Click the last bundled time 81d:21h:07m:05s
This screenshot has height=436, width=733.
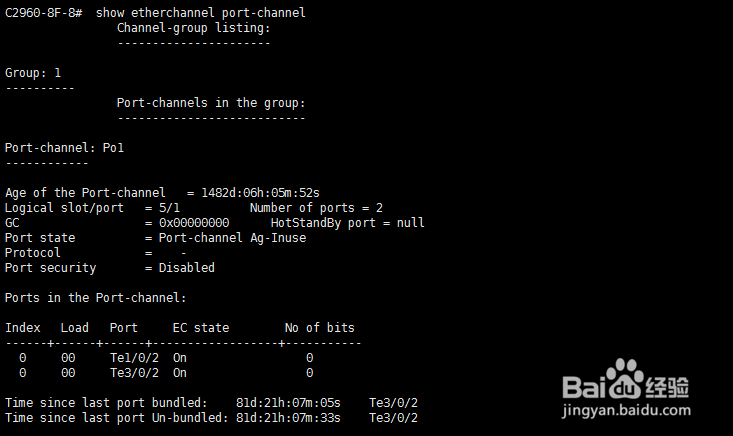point(288,403)
